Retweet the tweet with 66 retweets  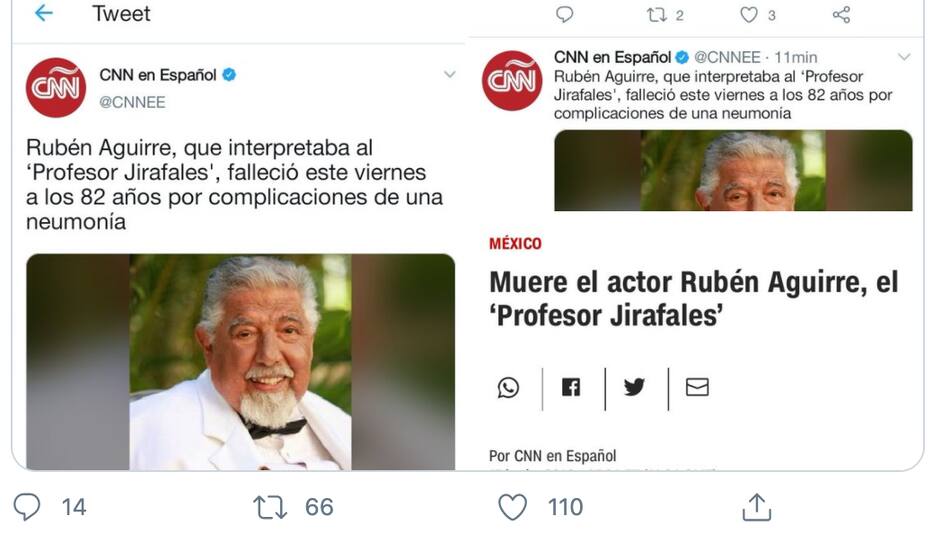[270, 507]
